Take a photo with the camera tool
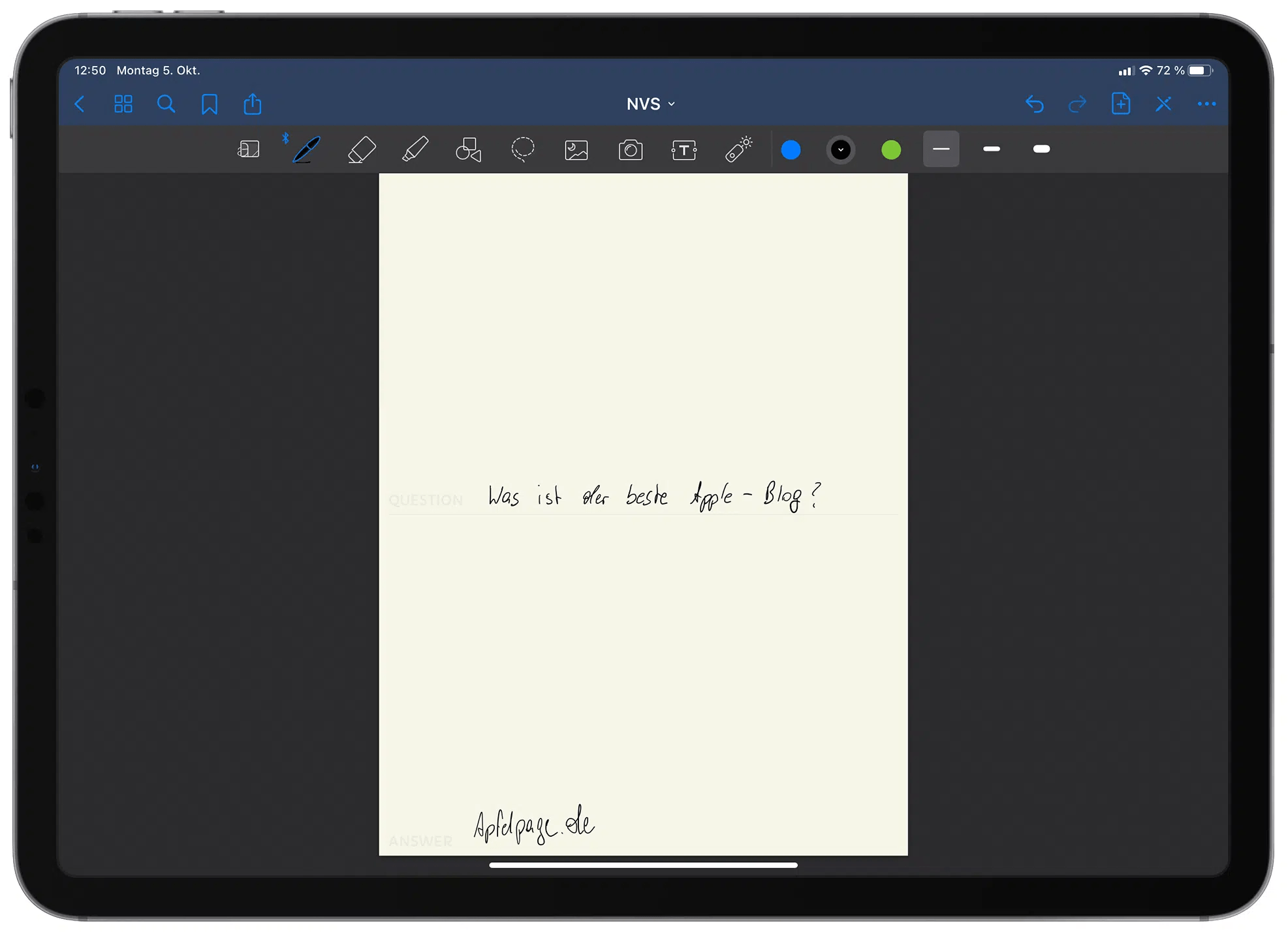Viewport: 1288px width, 934px height. pos(629,149)
